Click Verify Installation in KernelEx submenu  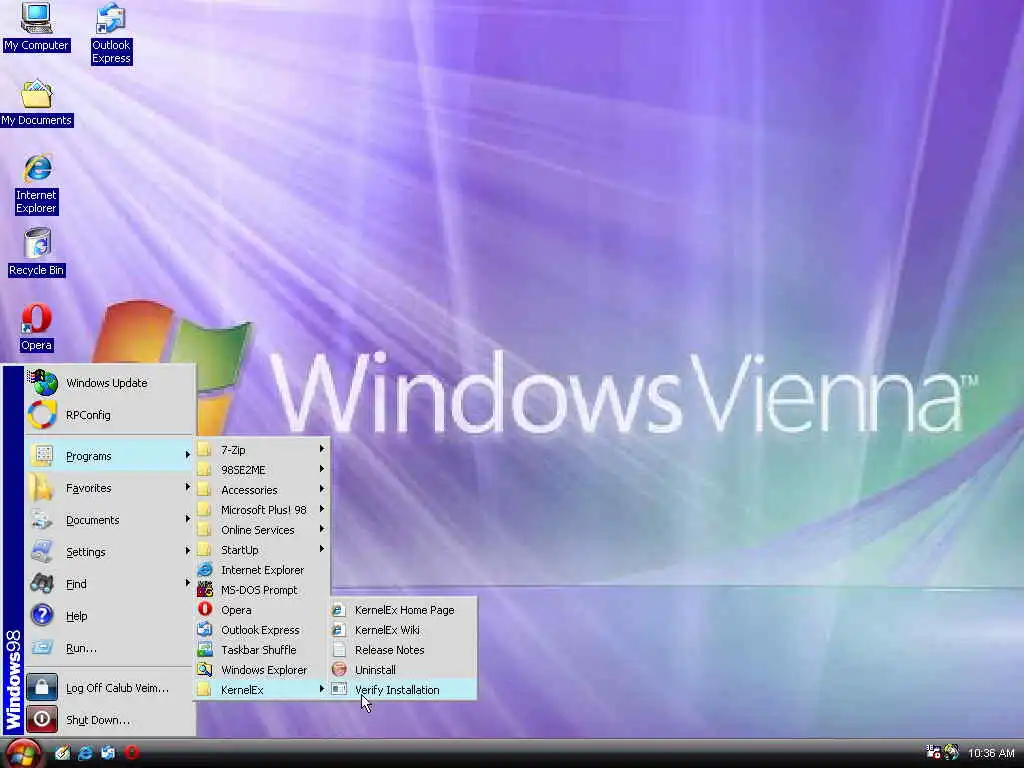[403, 690]
